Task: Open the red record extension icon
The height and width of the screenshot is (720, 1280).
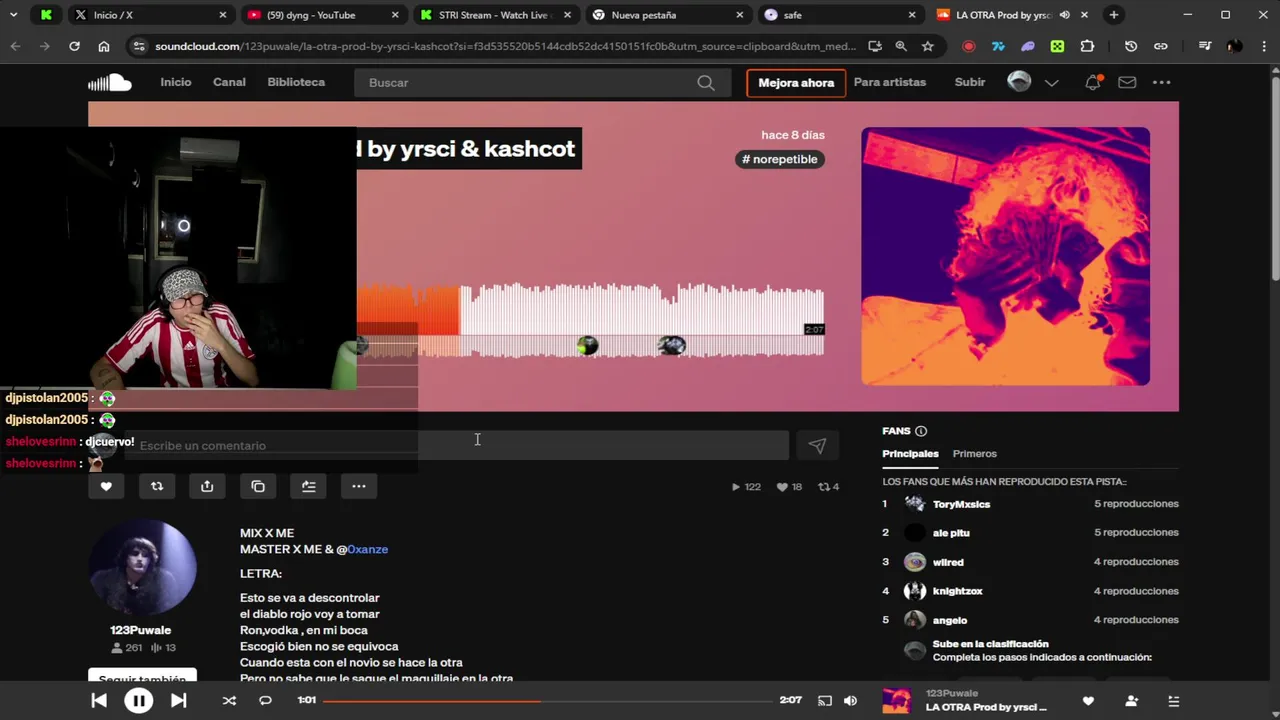Action: [968, 46]
